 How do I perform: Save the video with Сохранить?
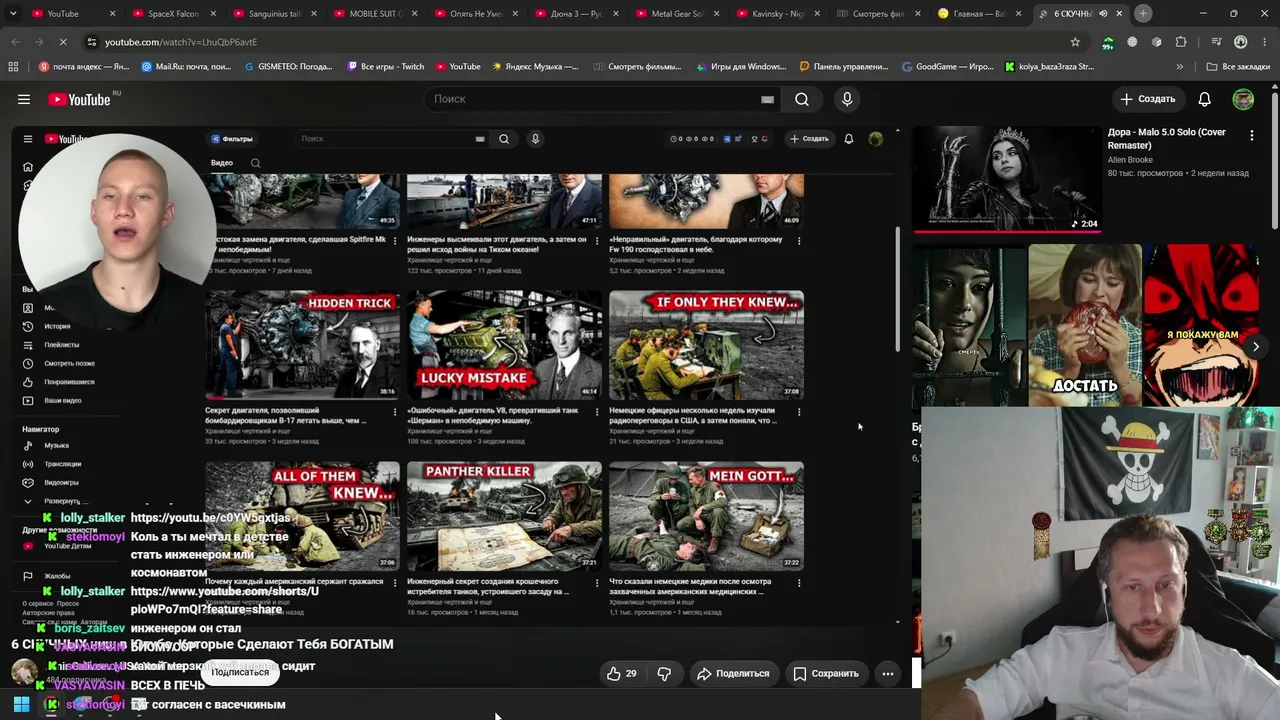[x=826, y=674]
